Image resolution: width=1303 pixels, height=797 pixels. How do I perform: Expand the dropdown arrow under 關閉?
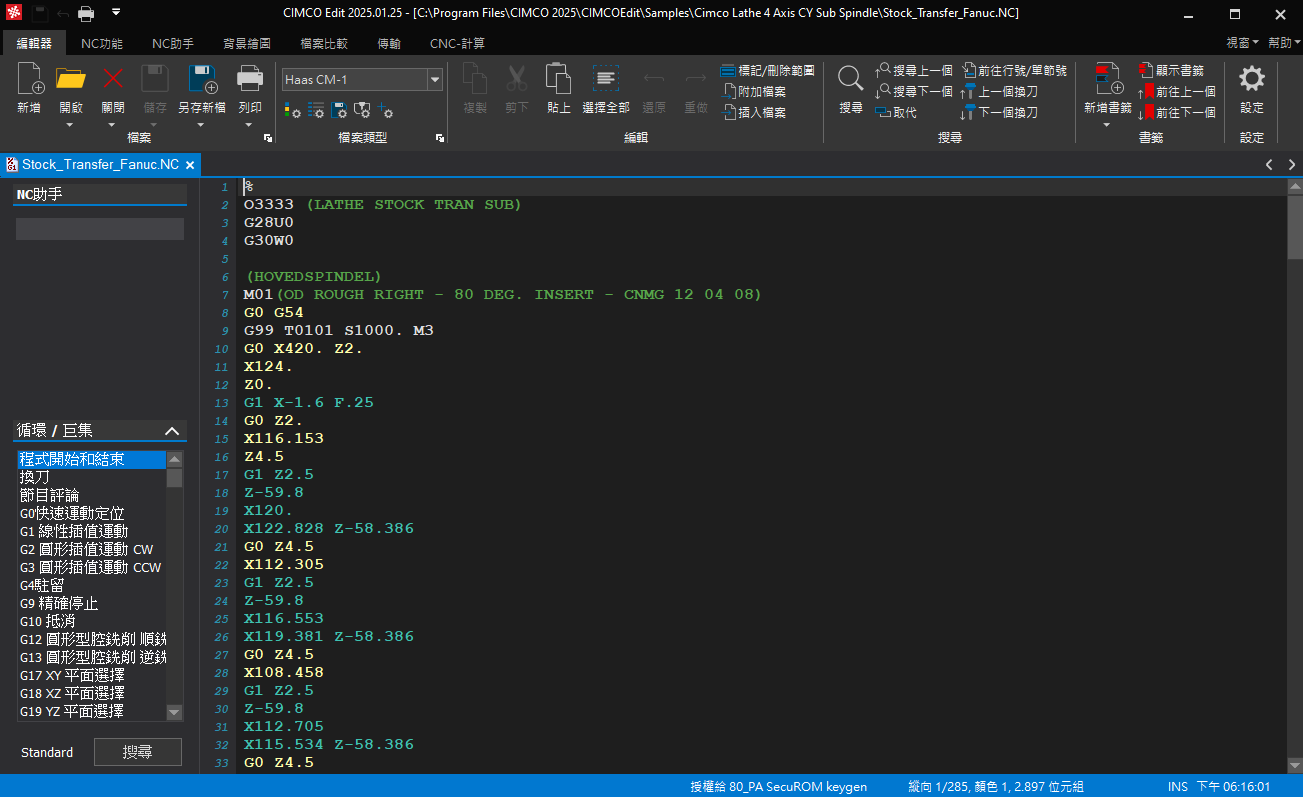113,125
